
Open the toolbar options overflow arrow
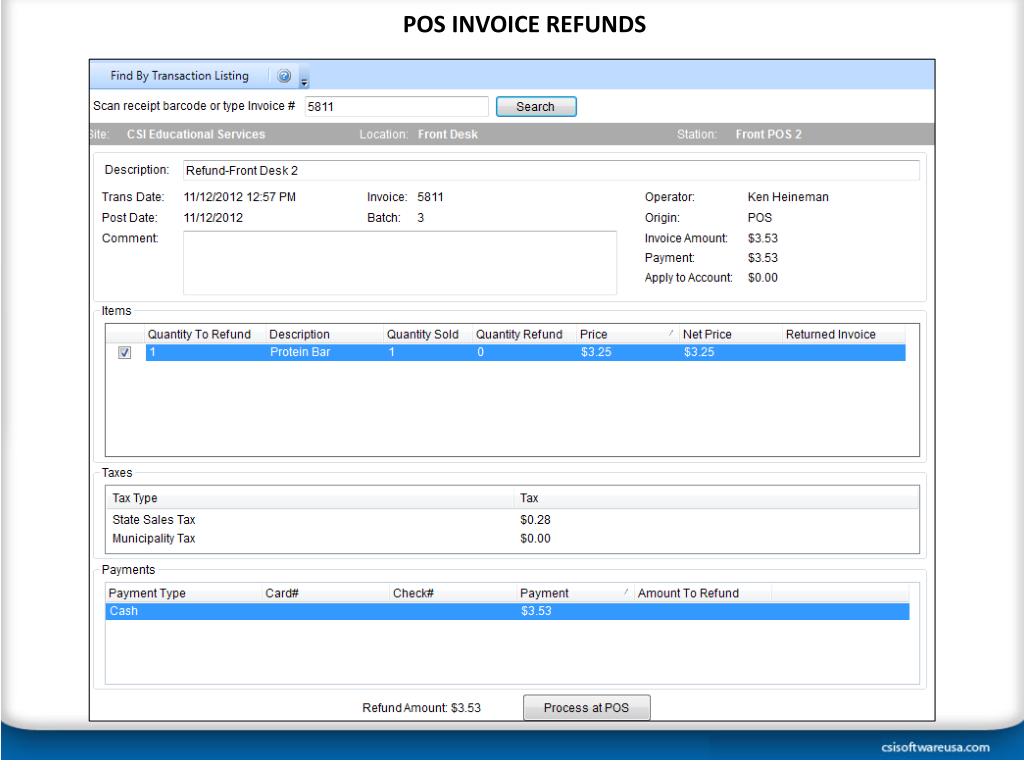point(304,81)
